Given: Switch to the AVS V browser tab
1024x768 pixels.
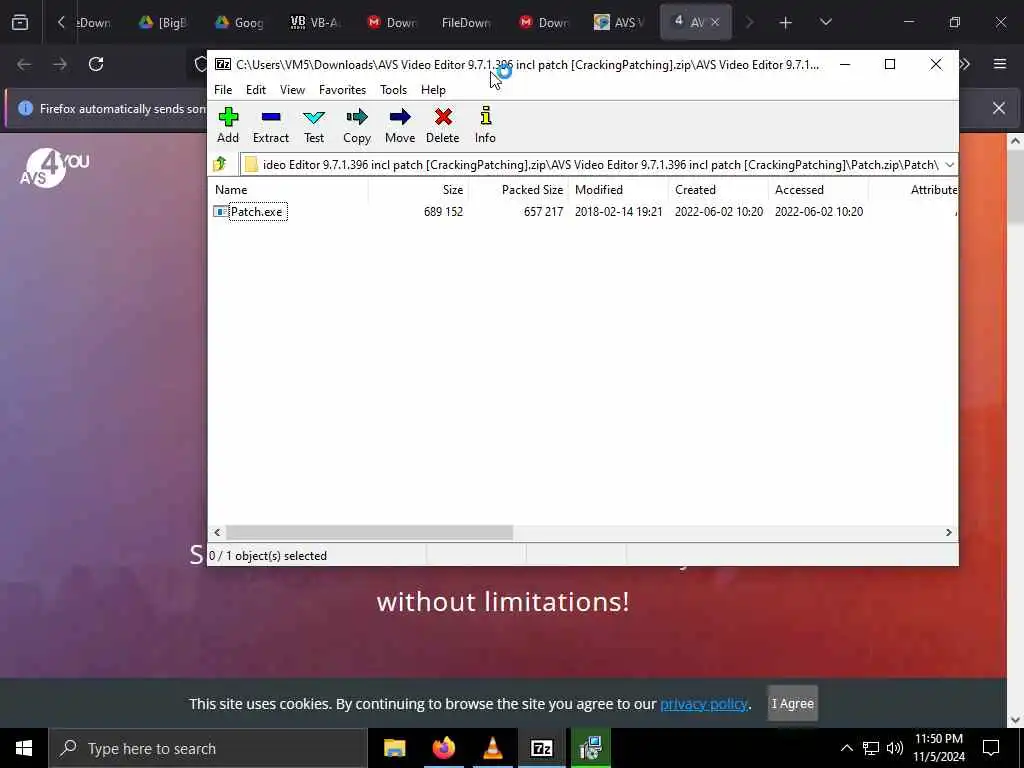Looking at the screenshot, I should coord(619,23).
